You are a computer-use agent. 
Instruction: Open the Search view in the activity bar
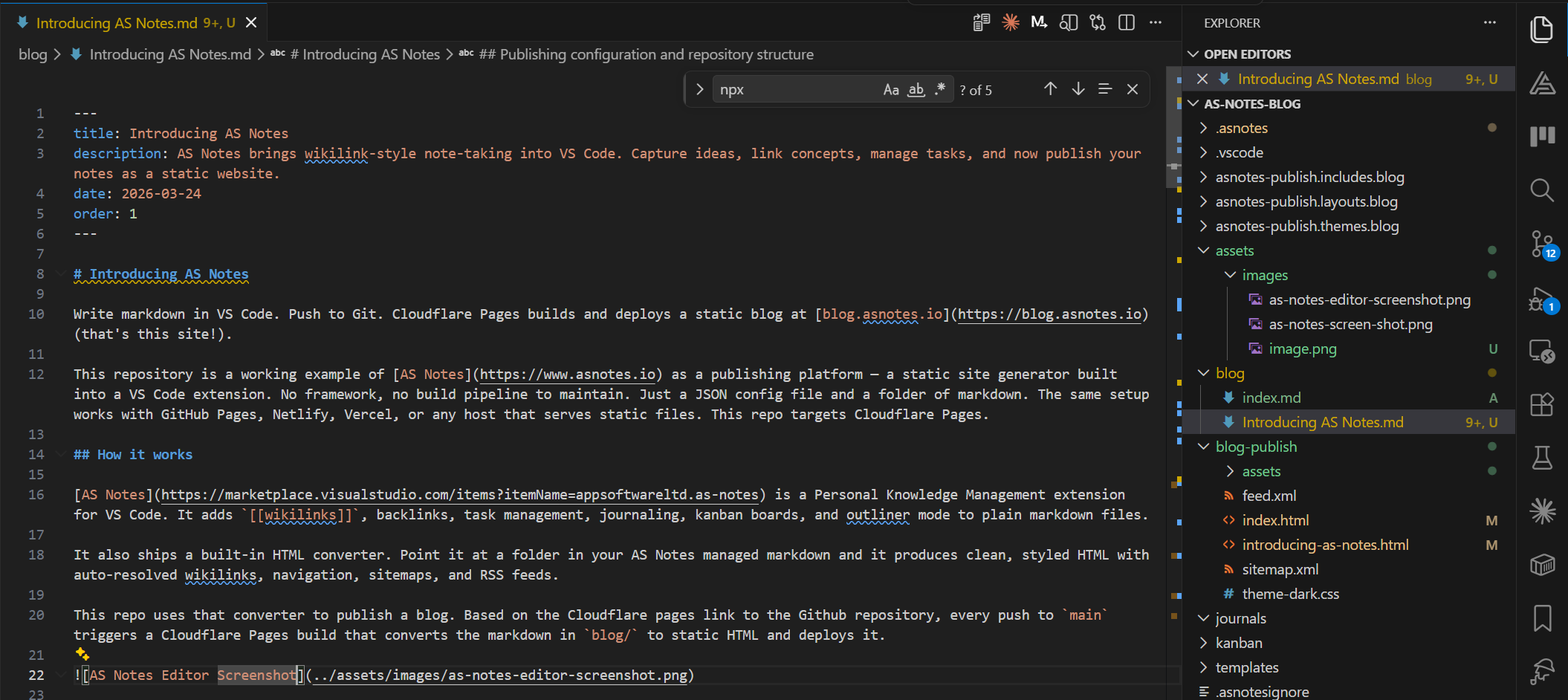pyautogui.click(x=1543, y=190)
